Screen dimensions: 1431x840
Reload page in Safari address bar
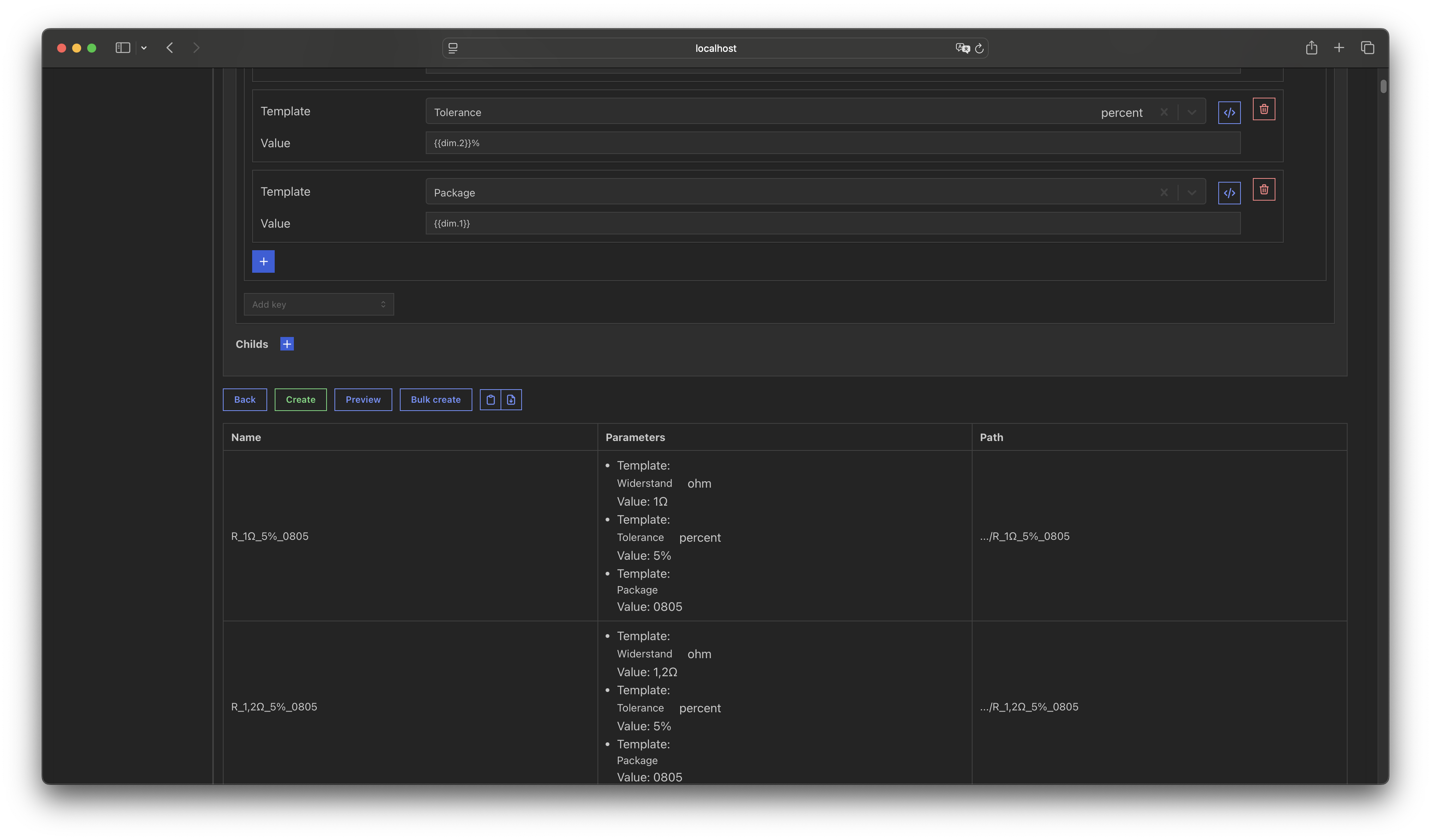tap(979, 49)
